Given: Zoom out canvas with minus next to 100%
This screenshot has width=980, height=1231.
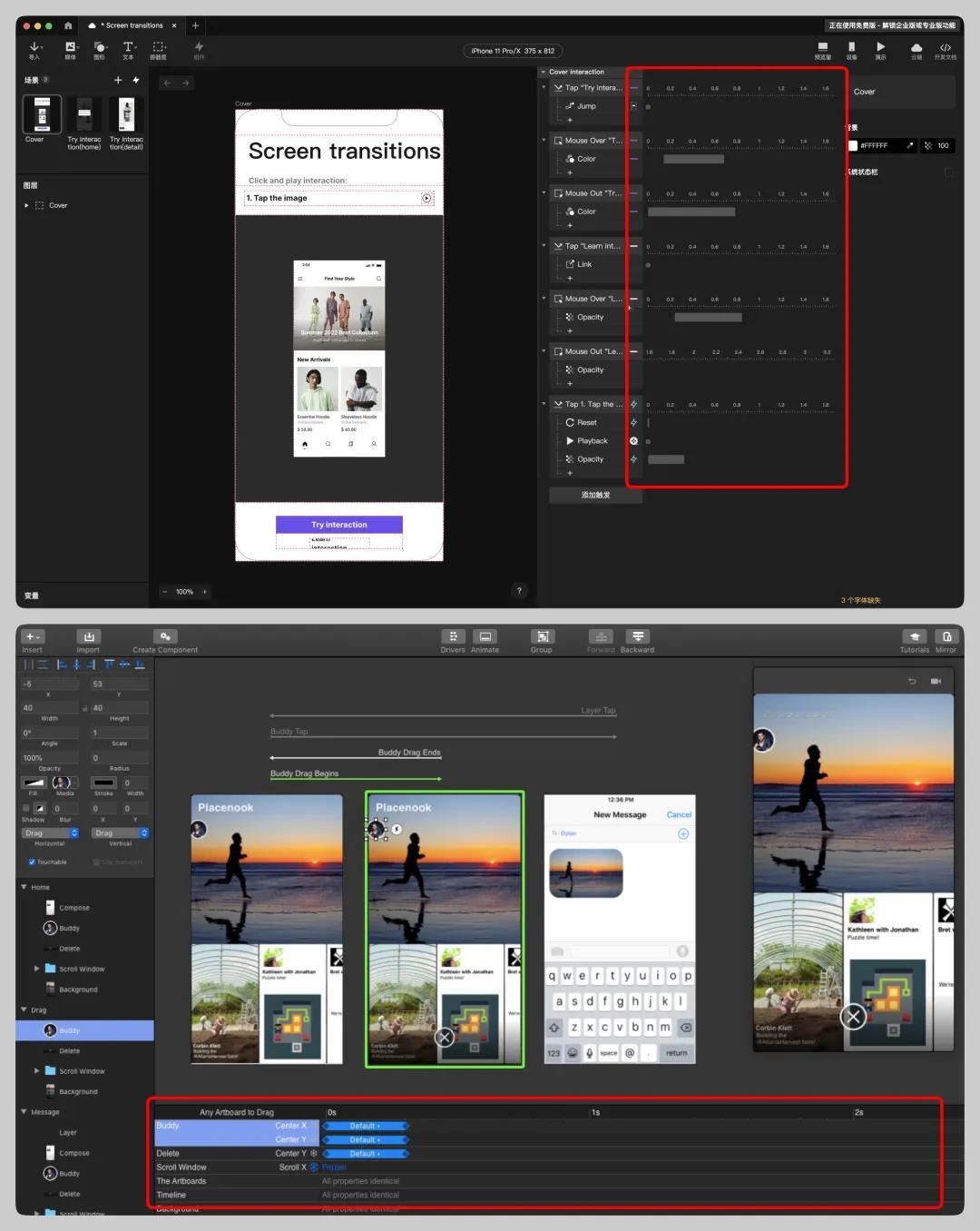Looking at the screenshot, I should [164, 592].
